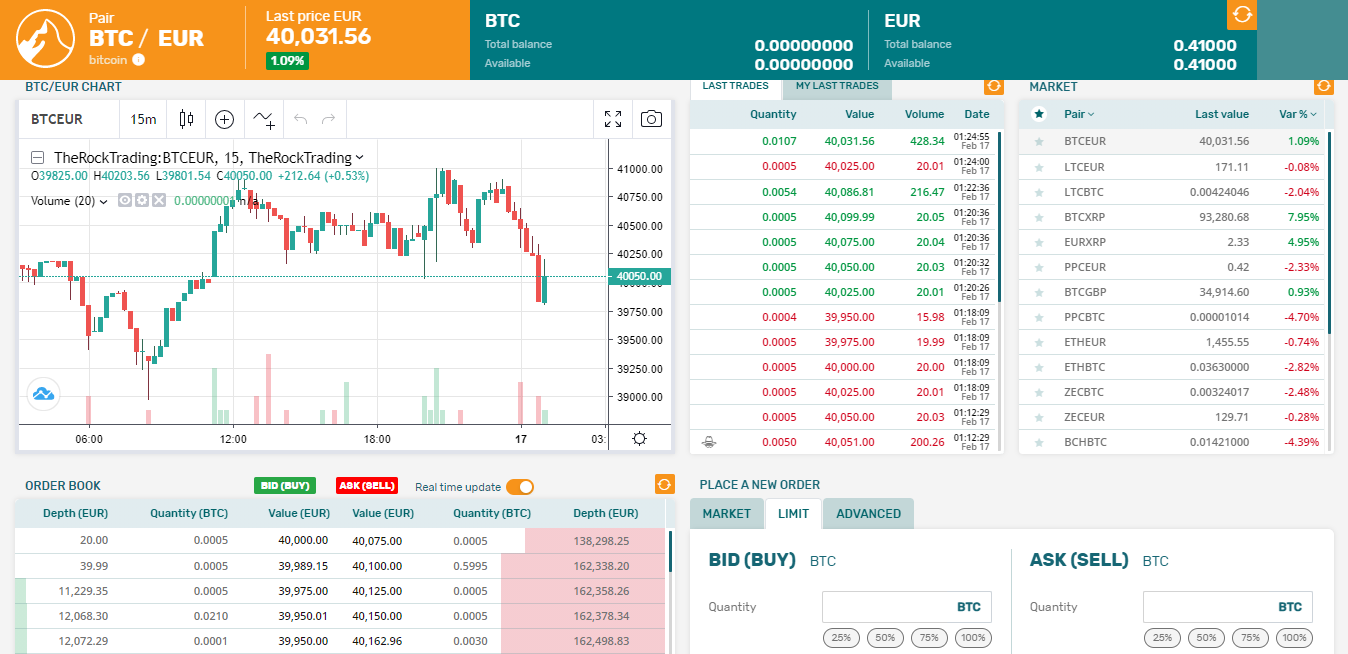Screen dimensions: 1348x654
Task: Sort market list by Var % column
Action: pyautogui.click(x=1298, y=114)
